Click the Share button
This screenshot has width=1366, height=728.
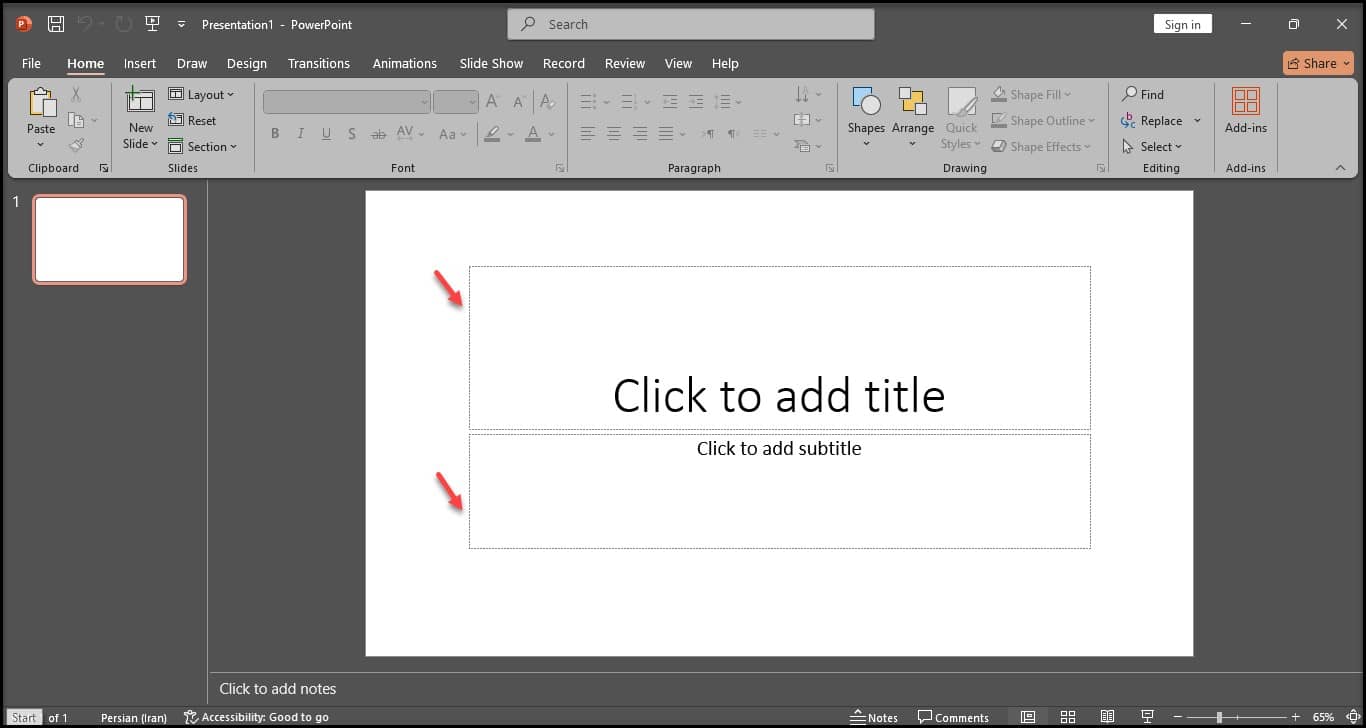pos(1318,63)
